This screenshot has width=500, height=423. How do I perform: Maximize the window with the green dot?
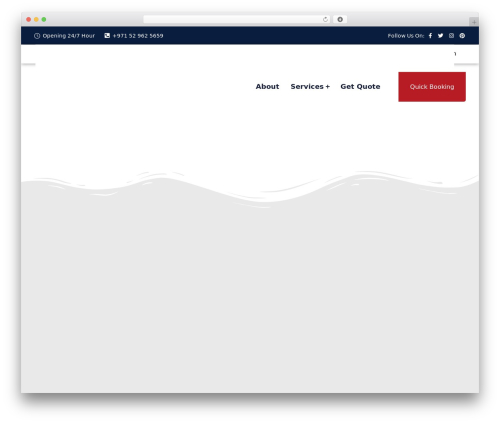pos(44,19)
